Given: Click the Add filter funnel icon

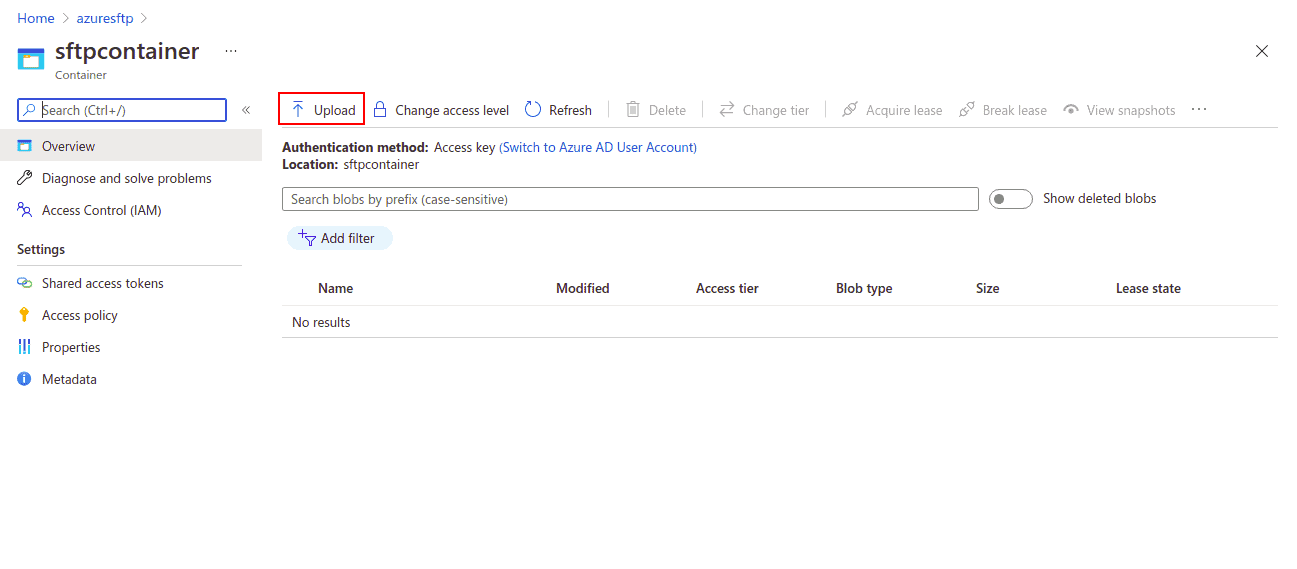Looking at the screenshot, I should tap(307, 237).
